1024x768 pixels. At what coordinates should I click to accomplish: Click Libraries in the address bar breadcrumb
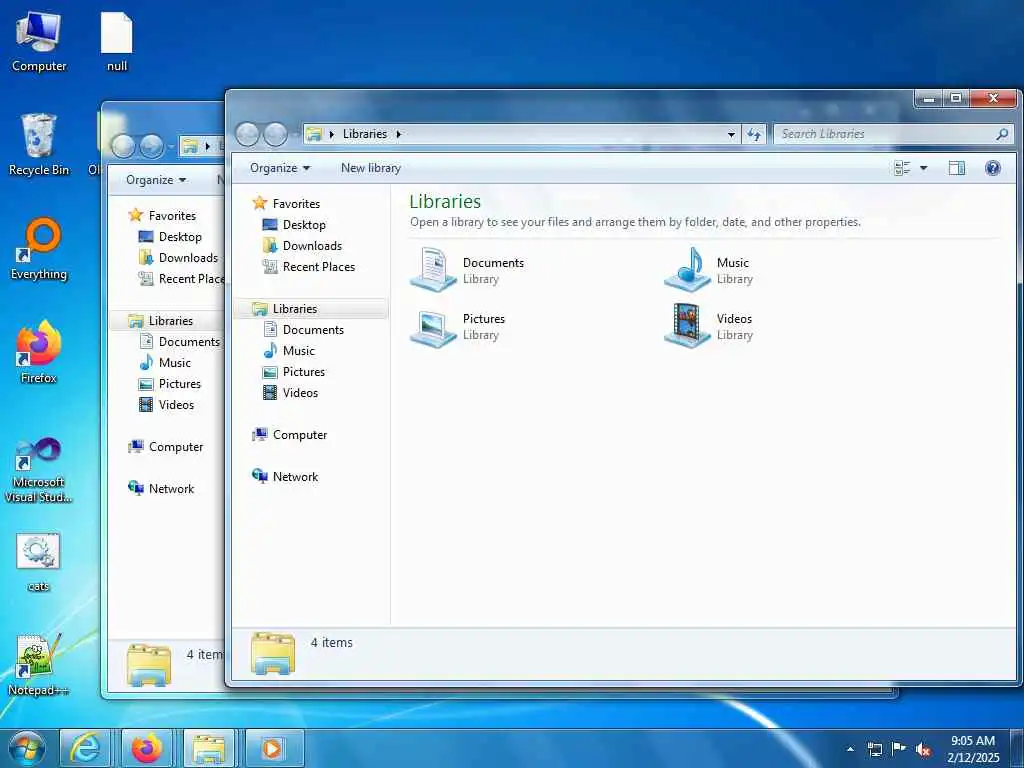tap(364, 134)
